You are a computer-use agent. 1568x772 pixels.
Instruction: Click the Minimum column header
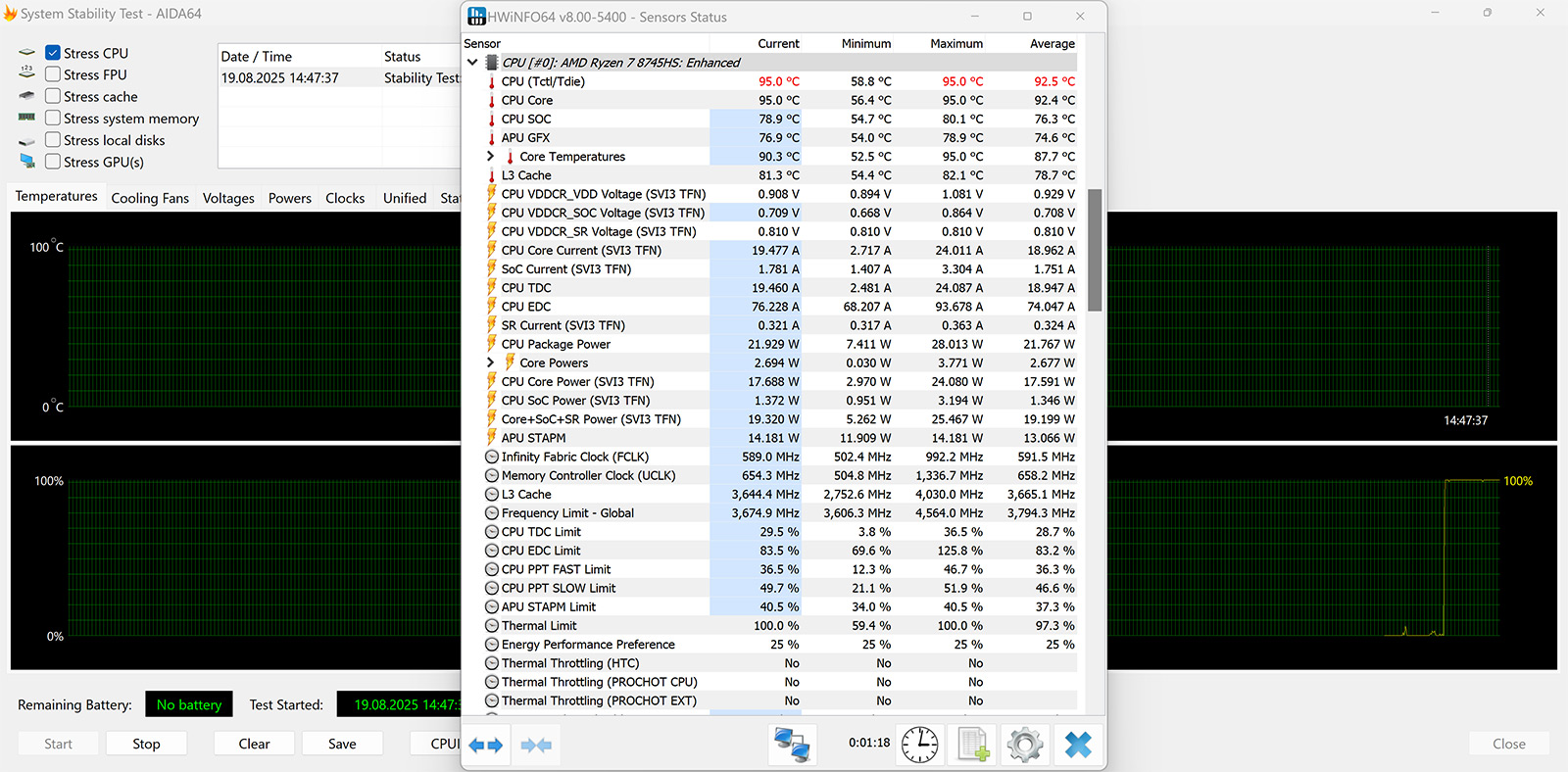[x=866, y=44]
